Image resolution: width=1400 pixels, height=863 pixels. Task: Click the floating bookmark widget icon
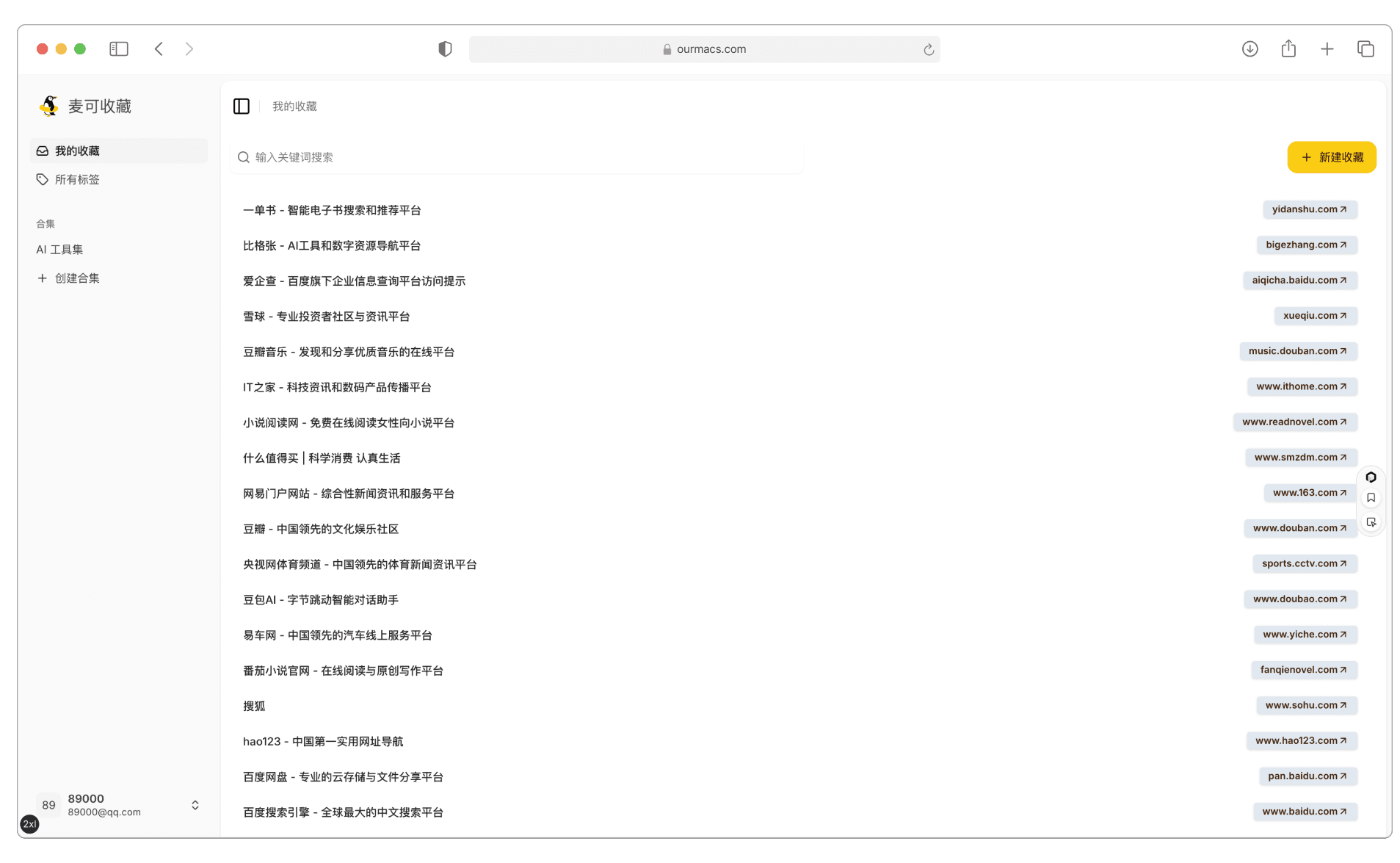pos(1371,498)
